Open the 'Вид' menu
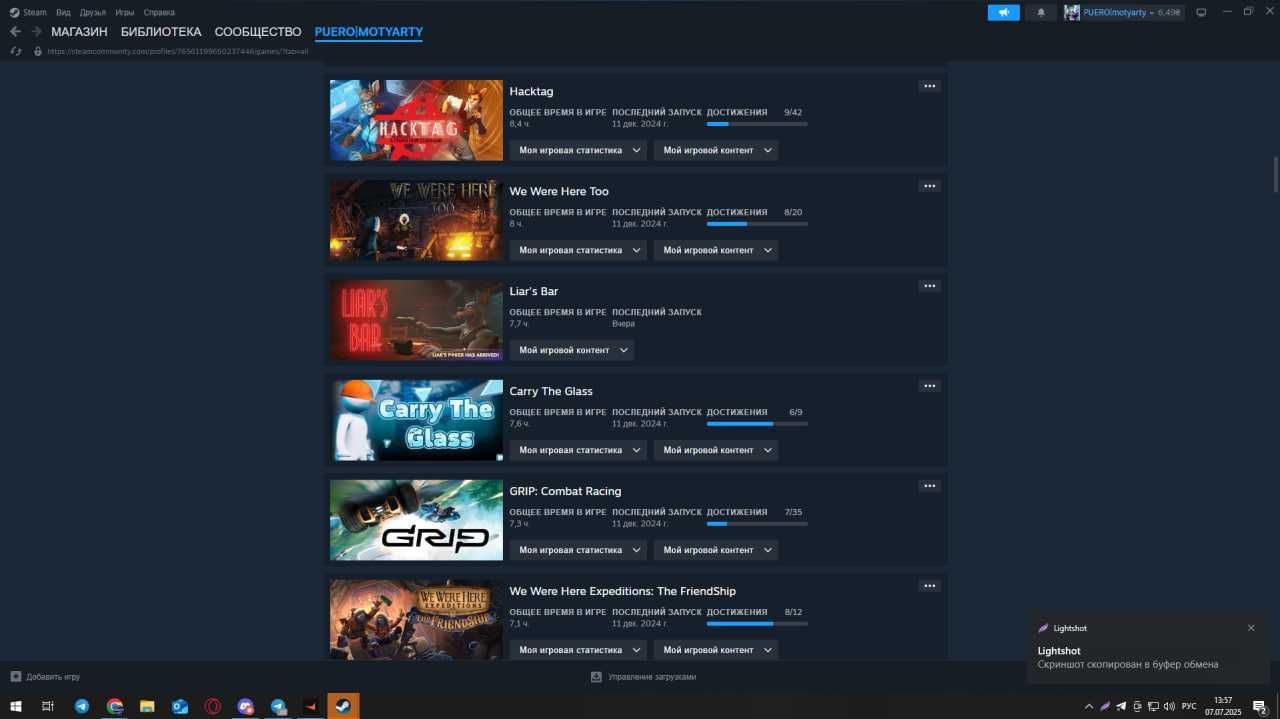This screenshot has width=1280, height=719. pyautogui.click(x=63, y=12)
